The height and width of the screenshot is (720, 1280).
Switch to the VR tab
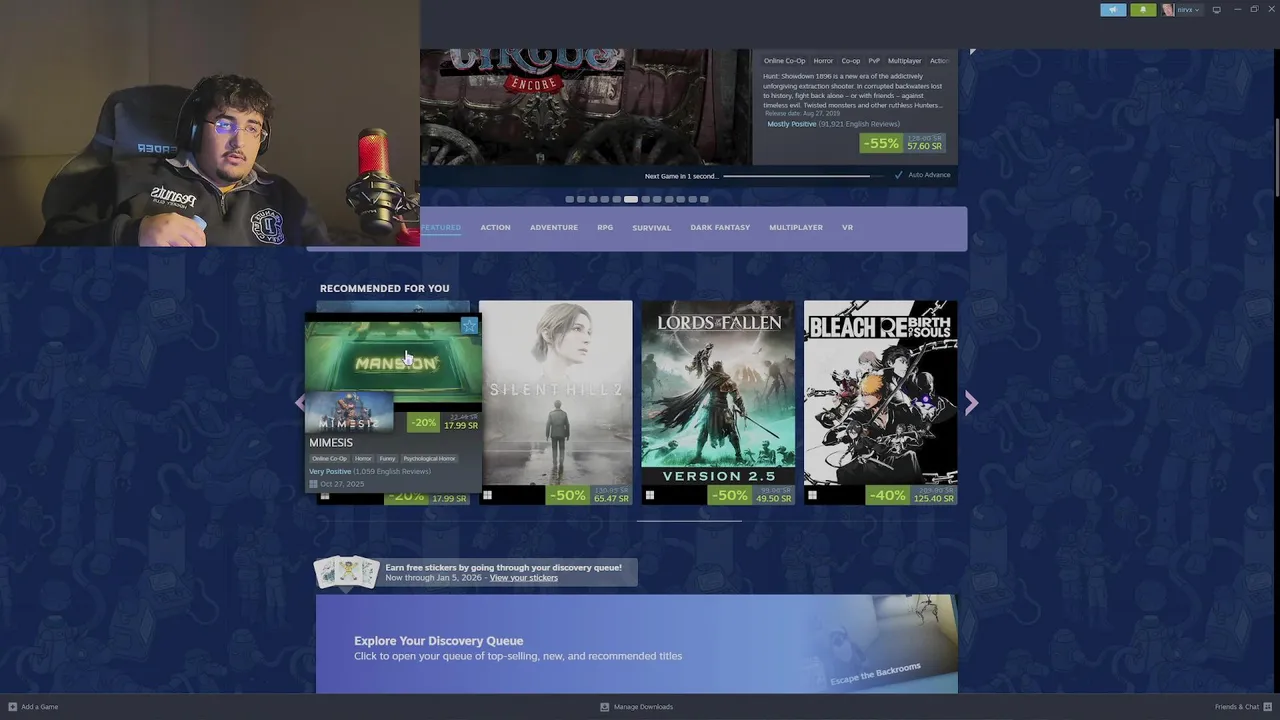tap(847, 228)
